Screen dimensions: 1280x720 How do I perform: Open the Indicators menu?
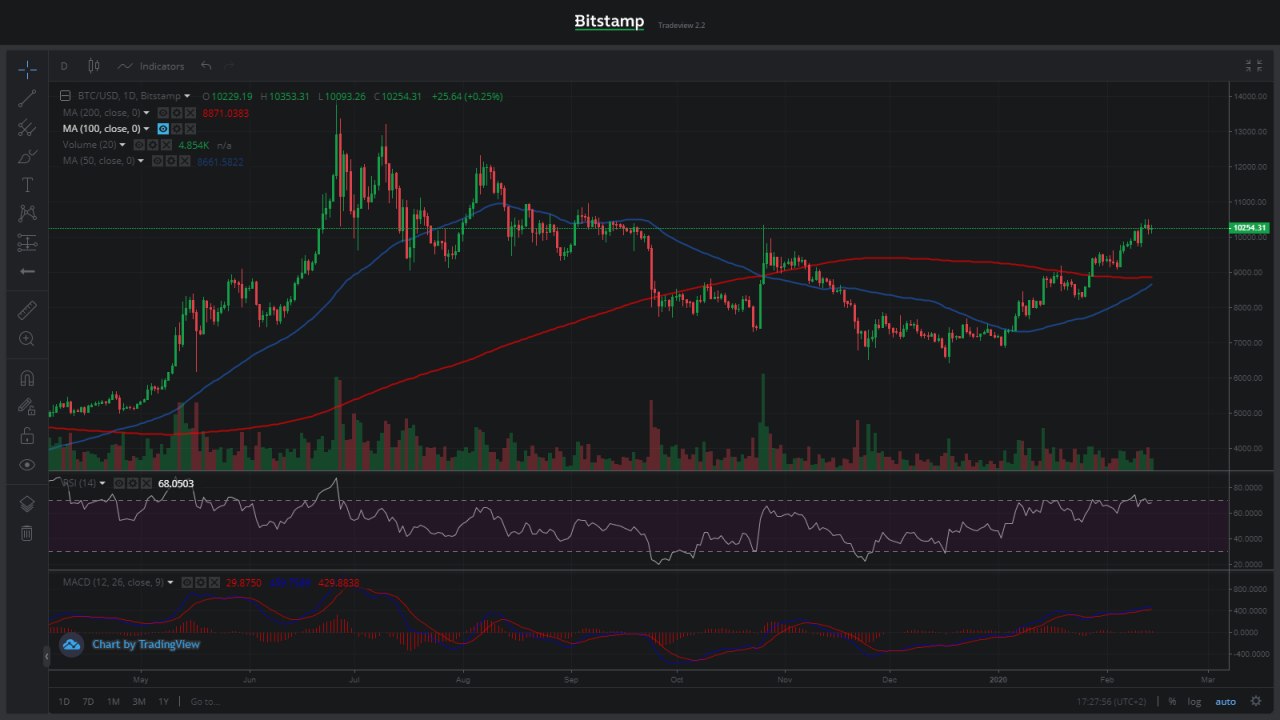151,66
